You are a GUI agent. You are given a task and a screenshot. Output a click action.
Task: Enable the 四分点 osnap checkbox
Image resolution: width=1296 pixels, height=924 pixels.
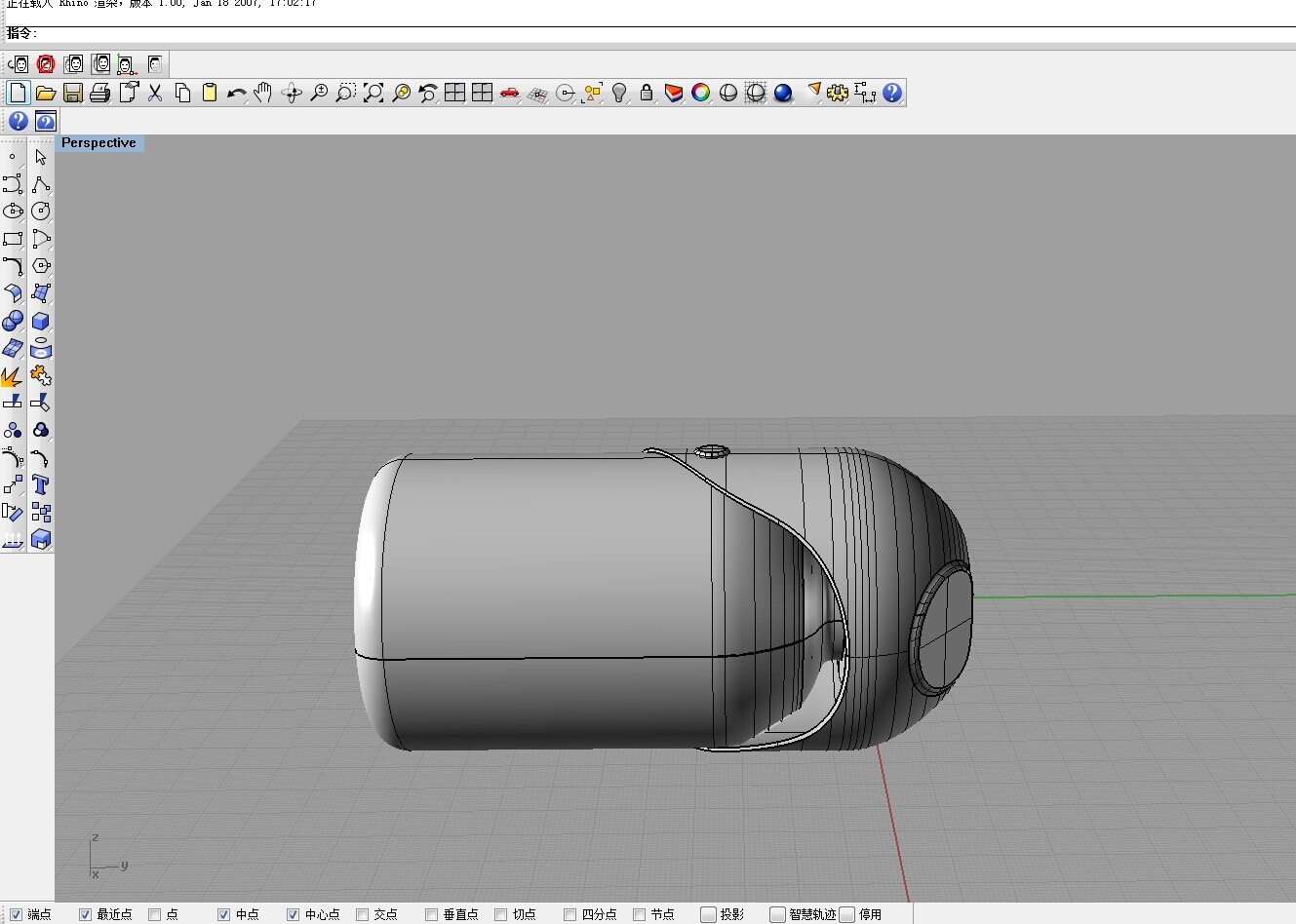[x=569, y=914]
